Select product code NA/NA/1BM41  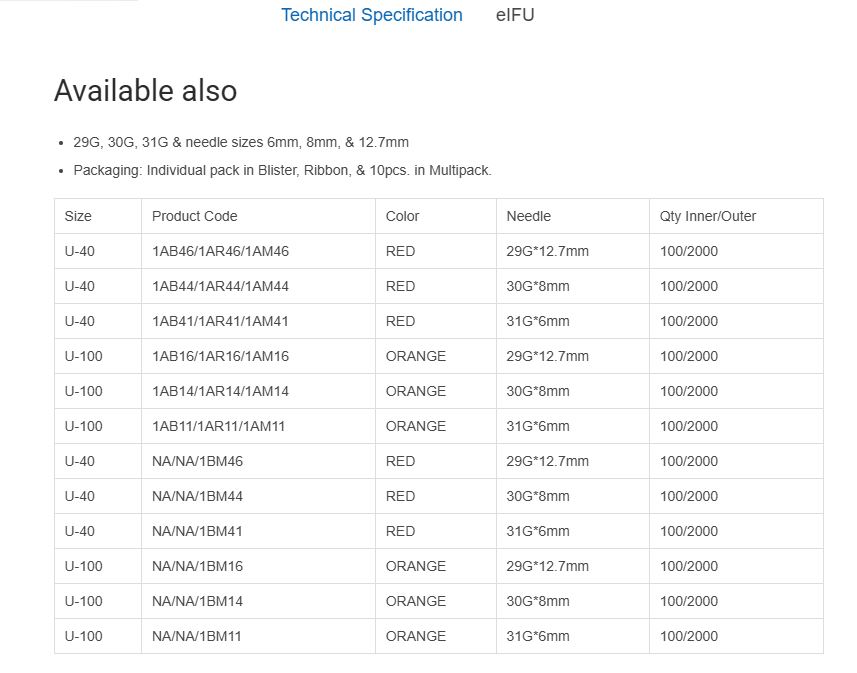(197, 531)
